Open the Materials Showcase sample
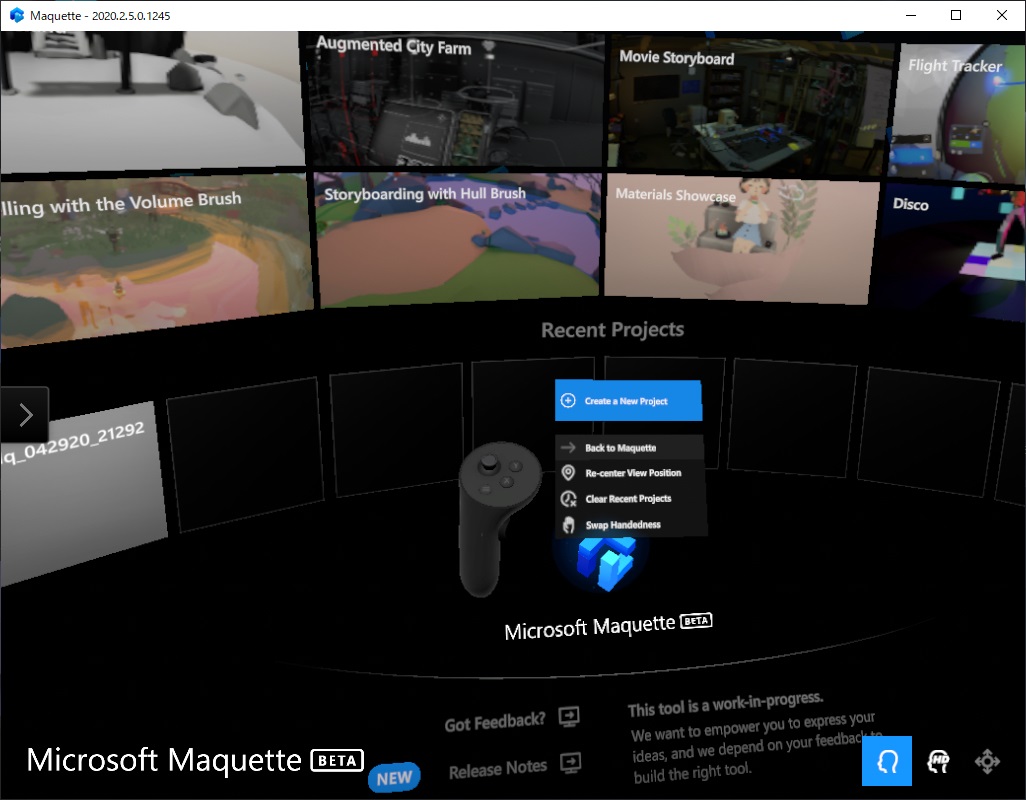The height and width of the screenshot is (800, 1026). click(x=741, y=241)
